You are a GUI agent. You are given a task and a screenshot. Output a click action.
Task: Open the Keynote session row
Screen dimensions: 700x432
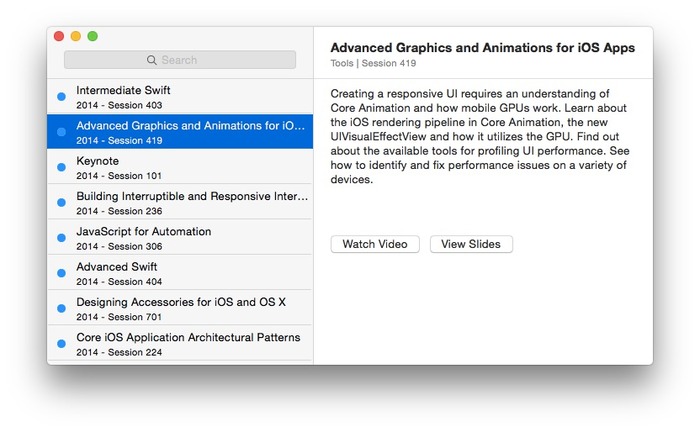(180, 167)
